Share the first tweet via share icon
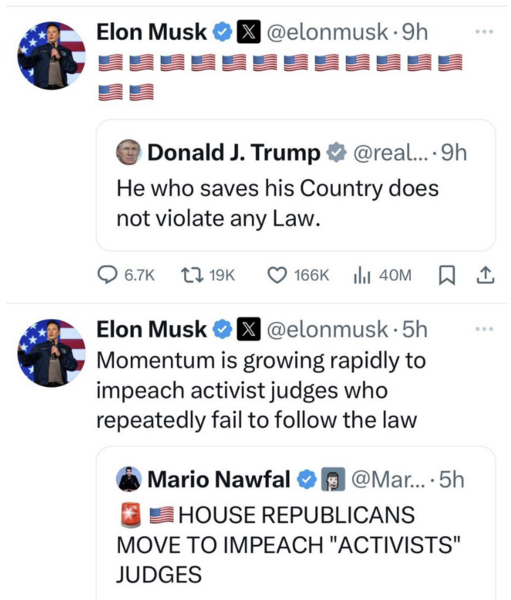Screen dimensions: 511x600 pyautogui.click(x=485, y=275)
